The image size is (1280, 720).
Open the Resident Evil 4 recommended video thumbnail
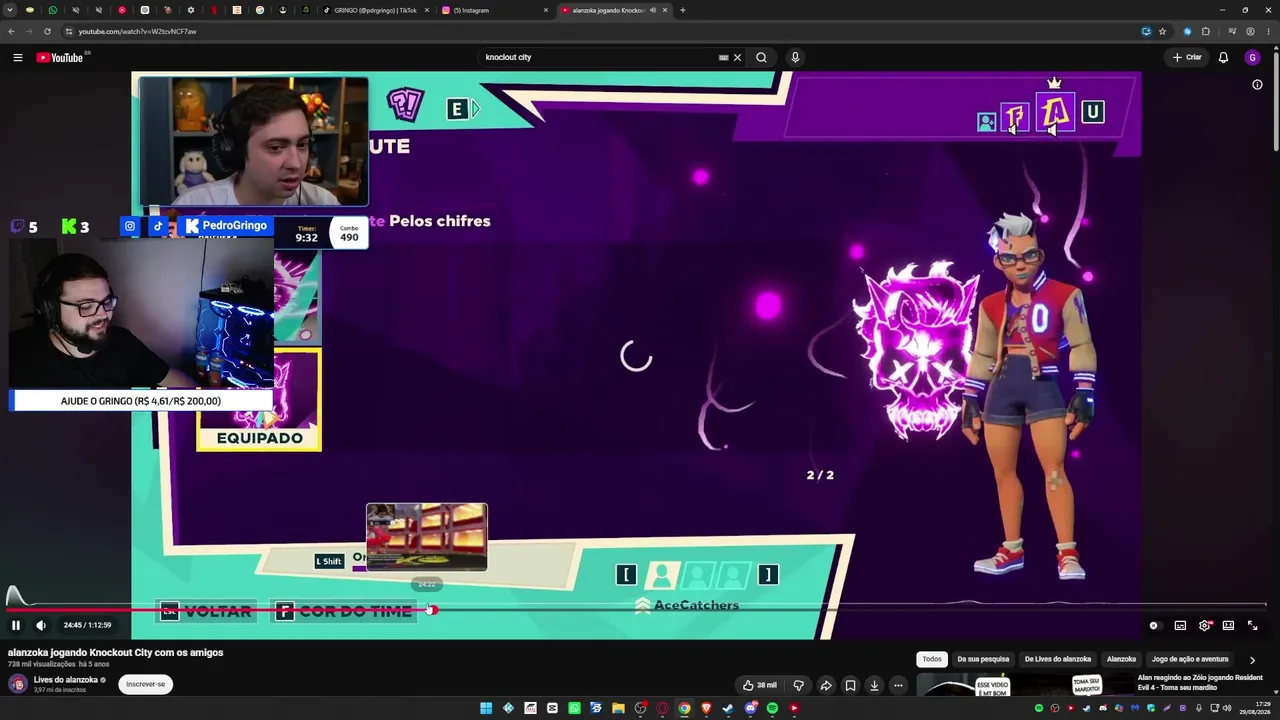point(1023,686)
